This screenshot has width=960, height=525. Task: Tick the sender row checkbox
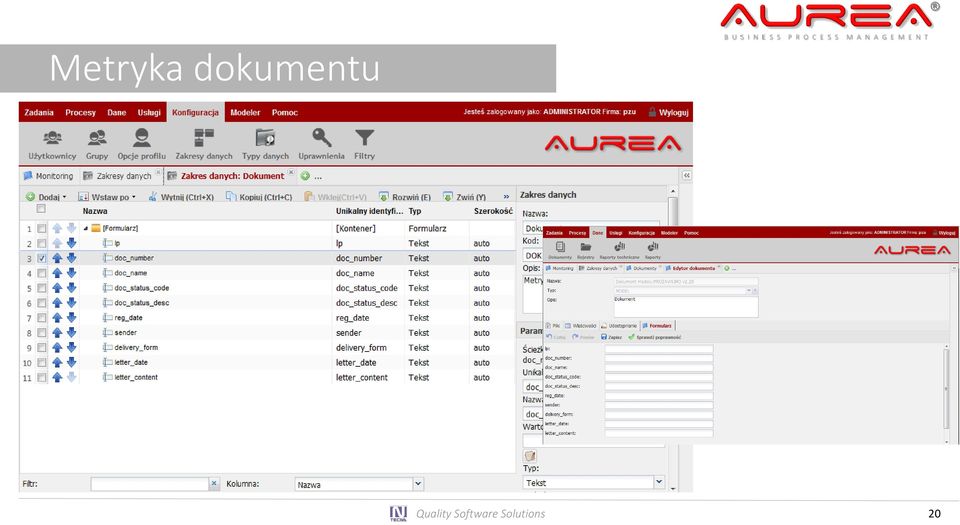(41, 333)
